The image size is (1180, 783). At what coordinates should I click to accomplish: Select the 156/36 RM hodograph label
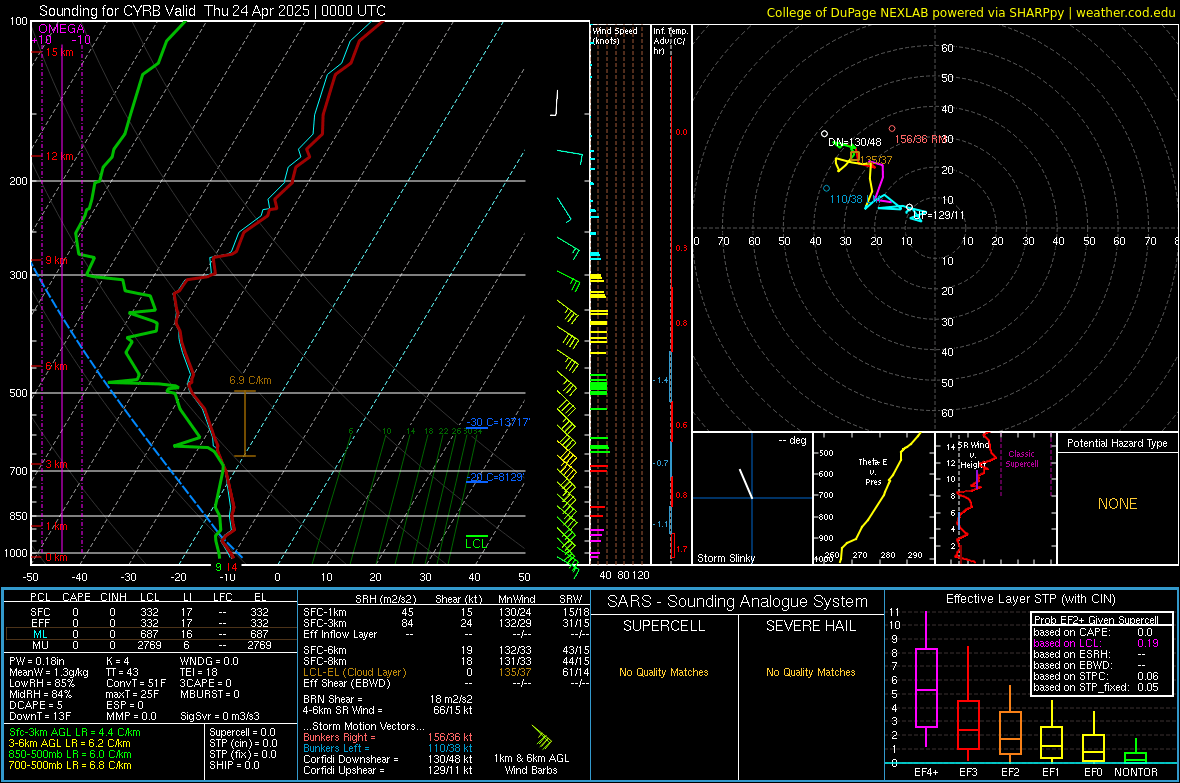[920, 139]
